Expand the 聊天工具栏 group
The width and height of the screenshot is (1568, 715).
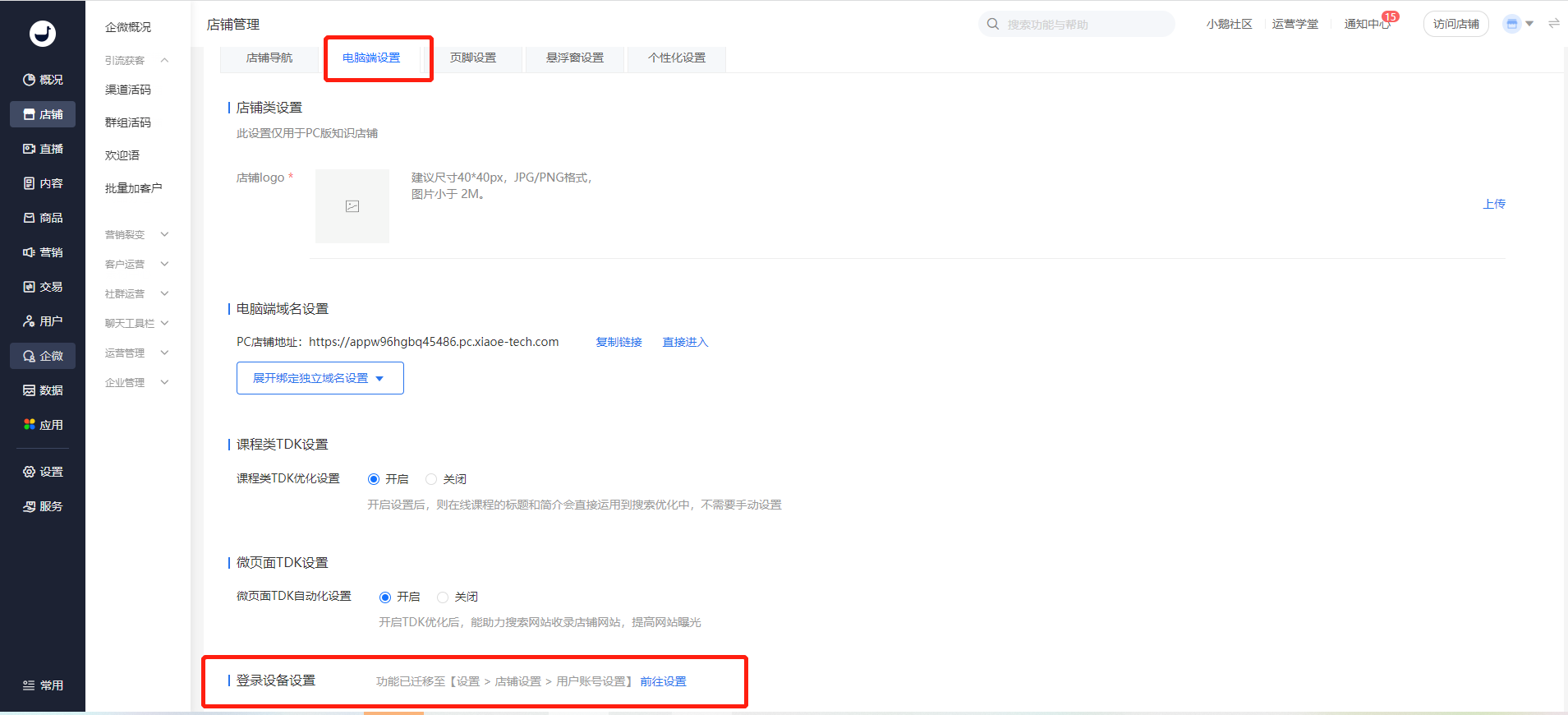[x=136, y=323]
